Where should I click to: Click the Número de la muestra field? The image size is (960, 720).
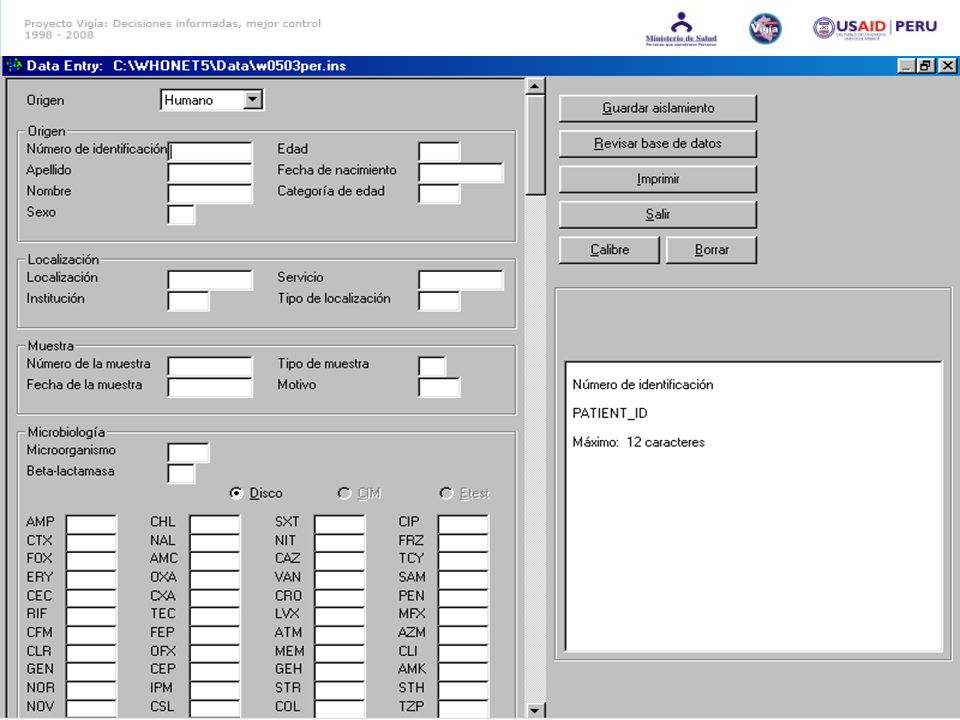[x=209, y=366]
